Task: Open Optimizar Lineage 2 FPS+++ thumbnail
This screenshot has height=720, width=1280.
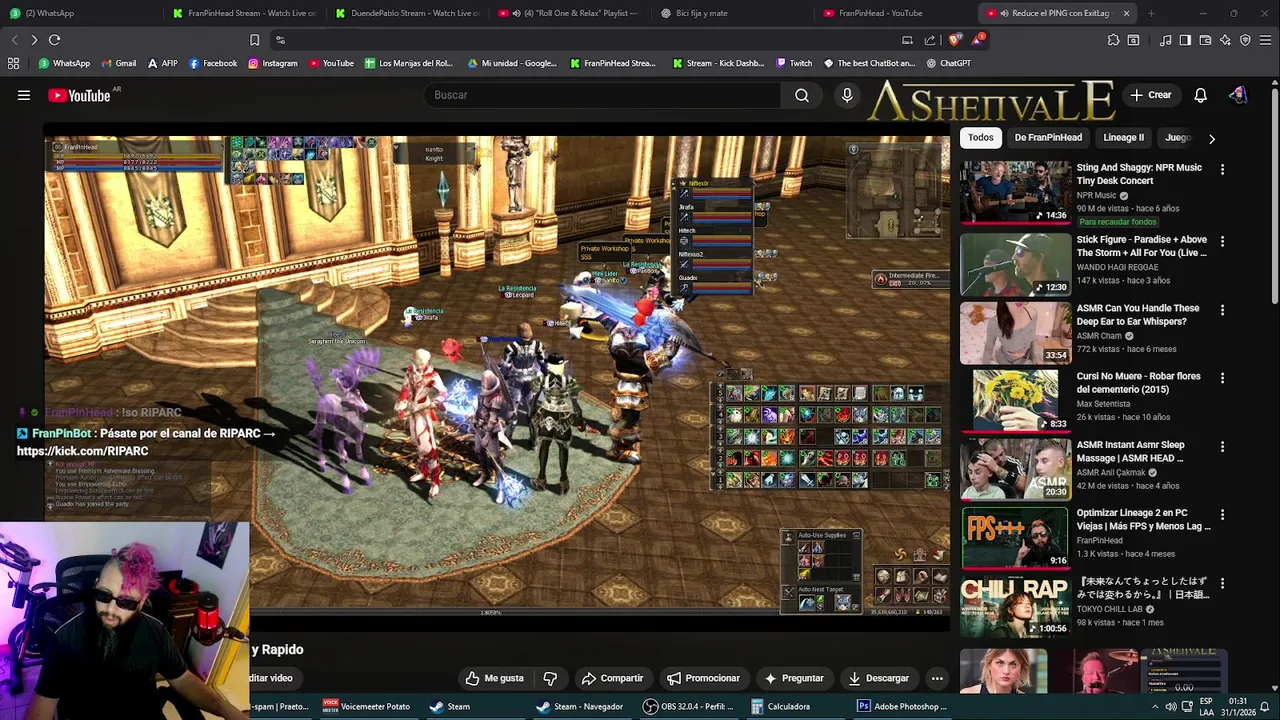Action: pos(1014,537)
